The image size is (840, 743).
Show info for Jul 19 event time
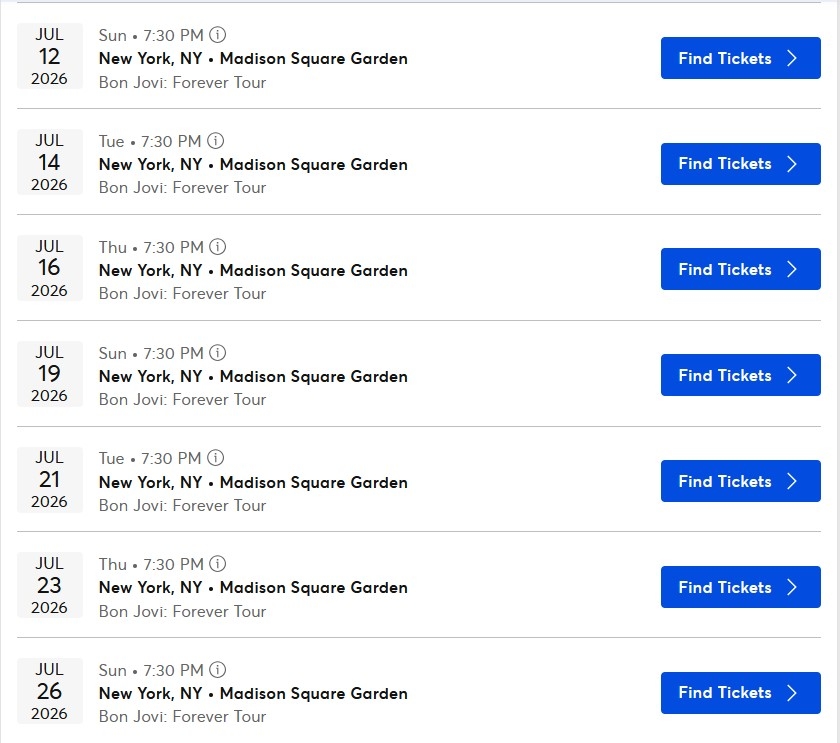[x=218, y=353]
